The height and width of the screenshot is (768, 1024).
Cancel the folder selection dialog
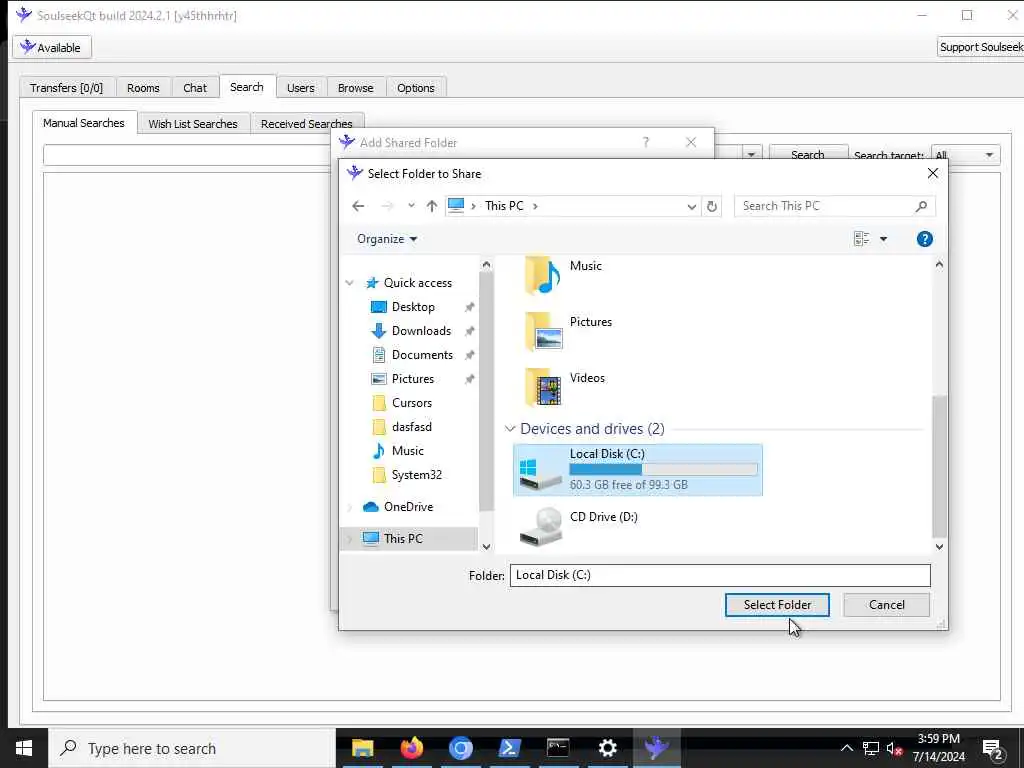(886, 605)
